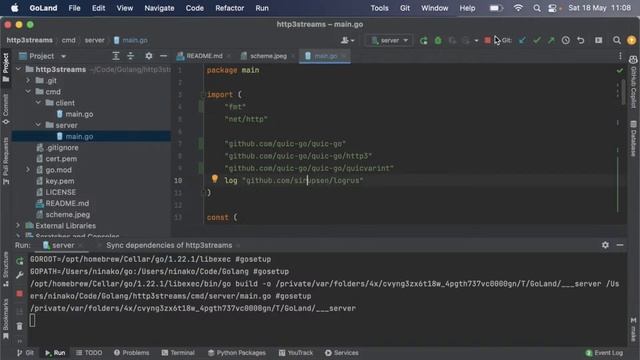Image resolution: width=640 pixels, height=360 pixels.
Task: Open macOS Spotlight search icon
Action: pos(537,8)
